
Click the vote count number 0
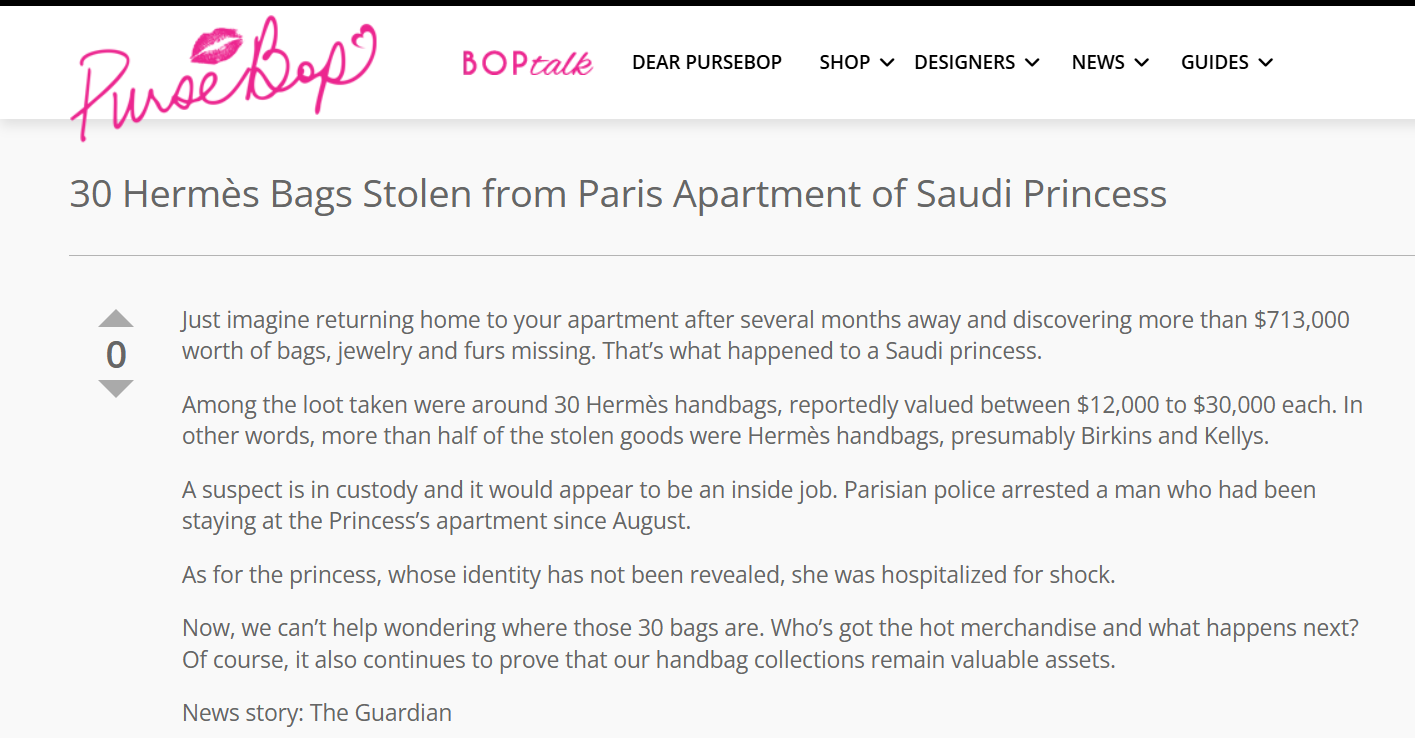coord(116,355)
